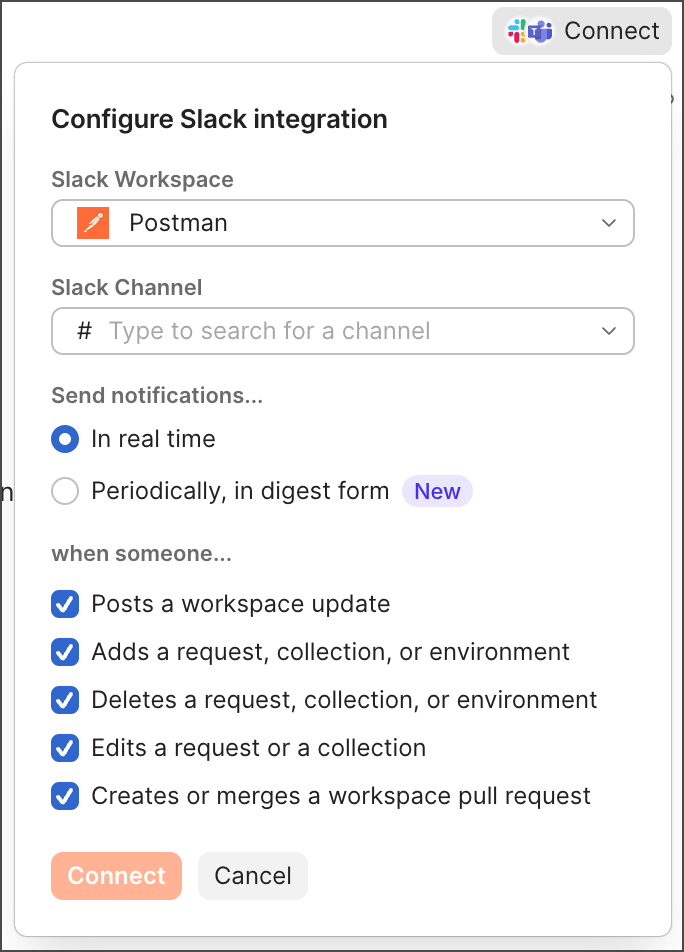
Task: Click the Slack logo icon at top
Action: (x=517, y=31)
